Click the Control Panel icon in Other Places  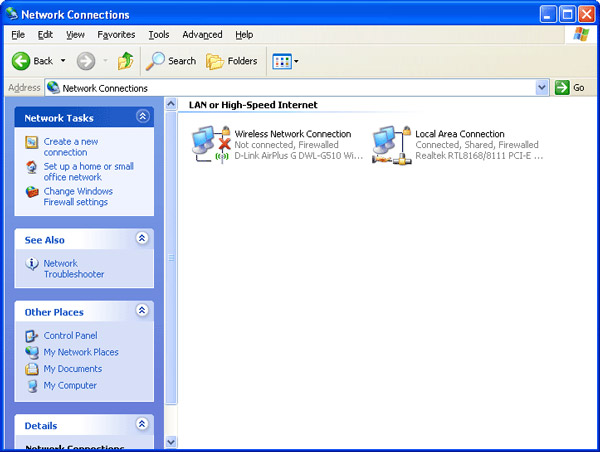click(33, 336)
